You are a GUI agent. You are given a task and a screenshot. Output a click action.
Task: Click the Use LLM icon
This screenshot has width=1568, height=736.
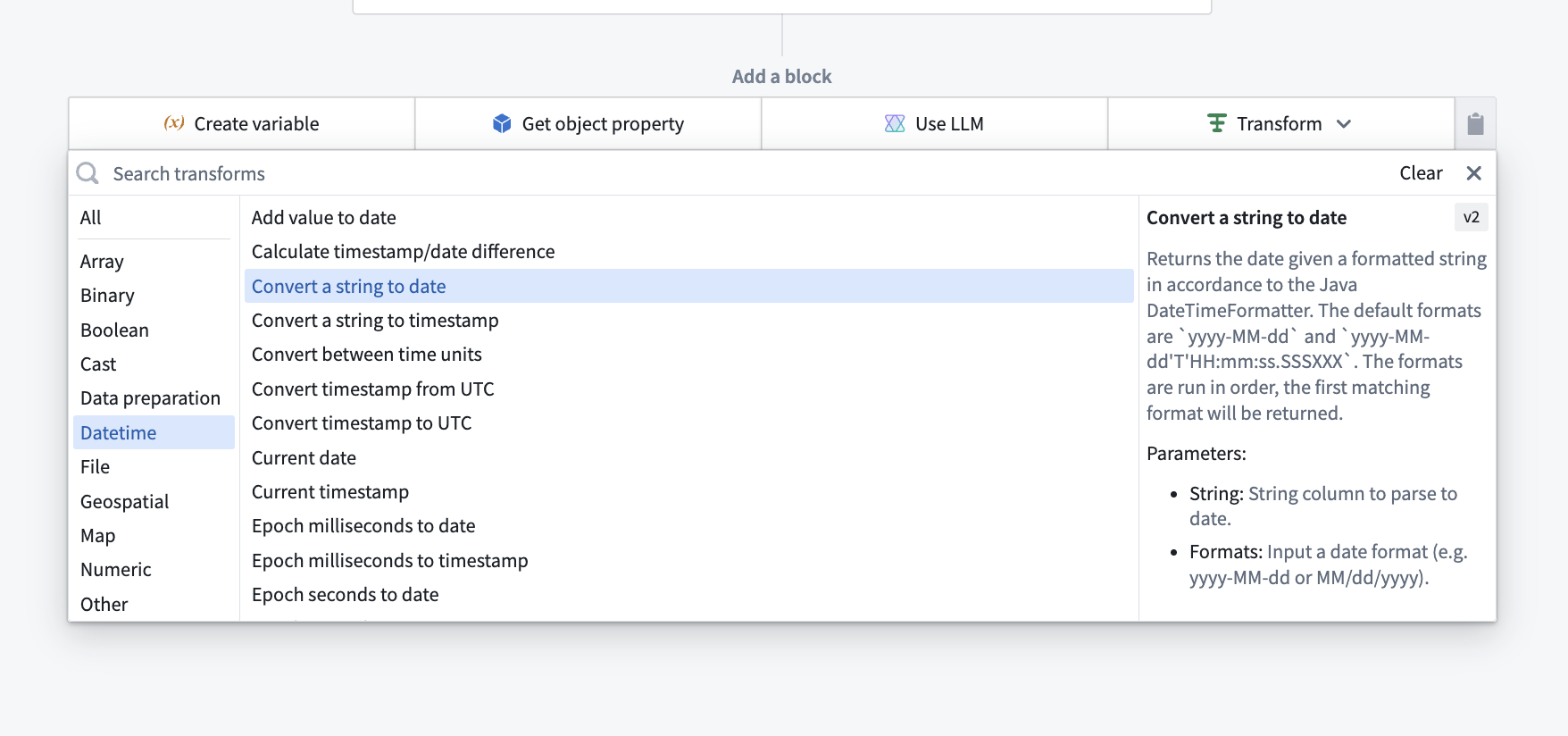coord(895,123)
